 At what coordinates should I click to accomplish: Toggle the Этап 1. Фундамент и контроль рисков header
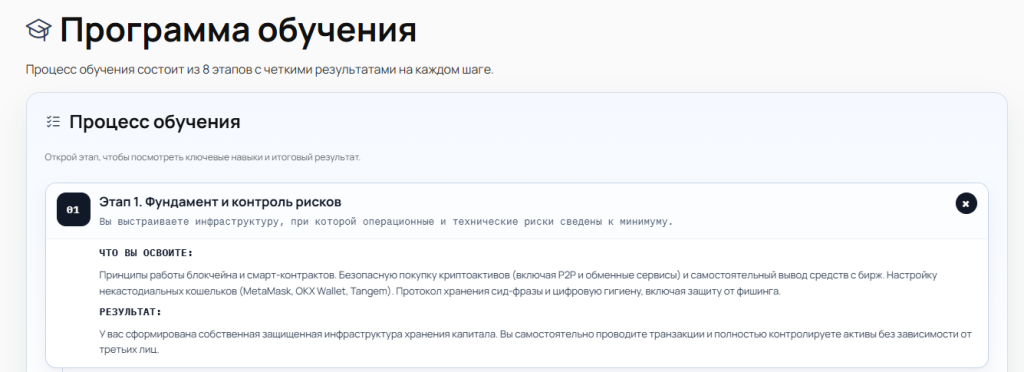coord(517,211)
